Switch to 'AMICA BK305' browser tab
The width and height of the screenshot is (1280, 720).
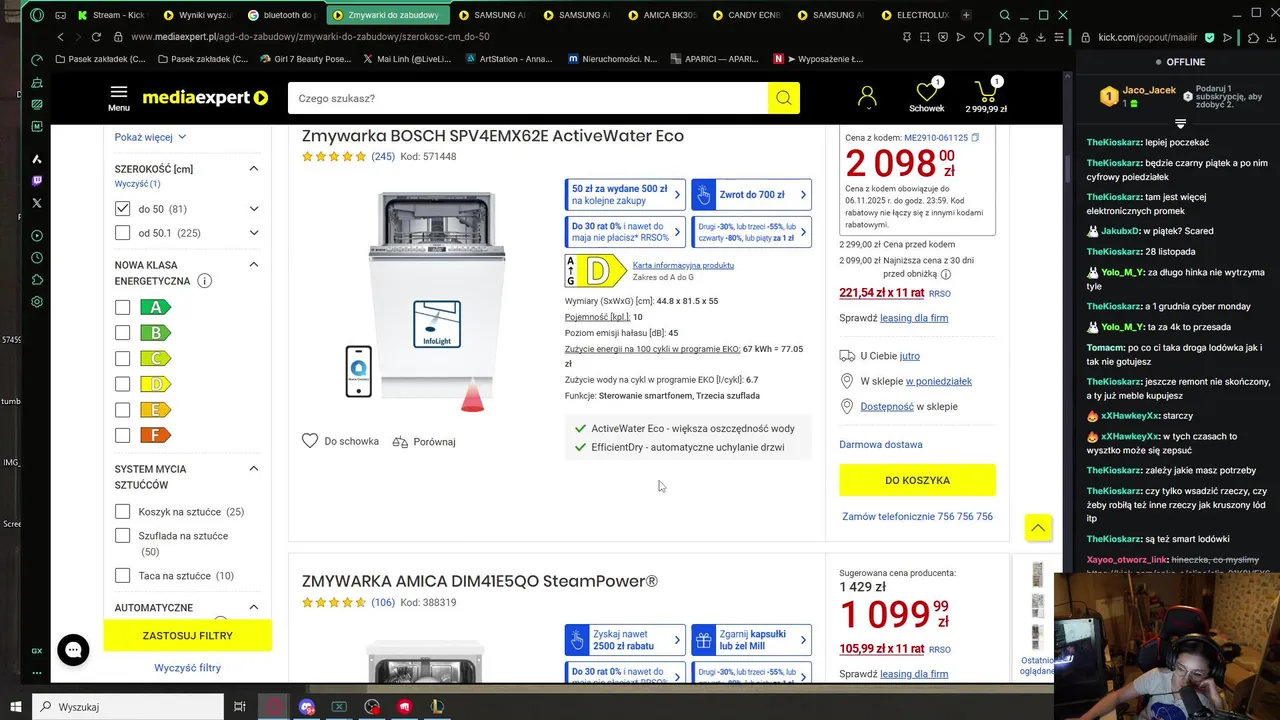click(x=665, y=15)
